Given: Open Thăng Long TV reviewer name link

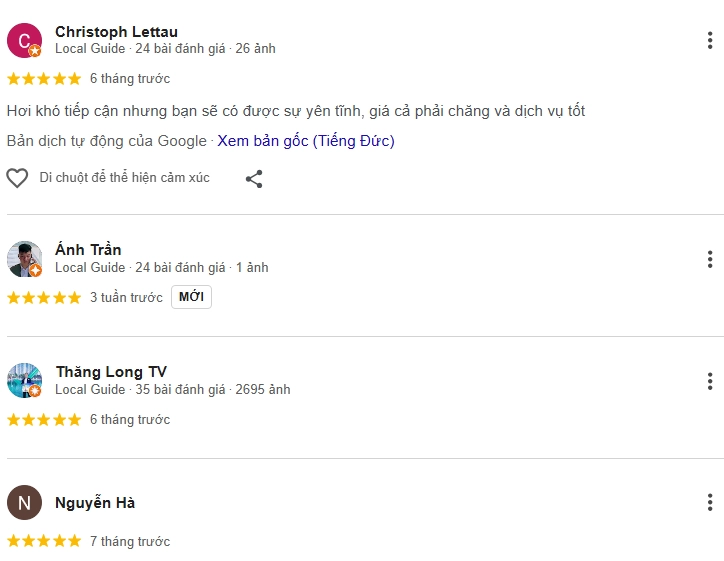Looking at the screenshot, I should [x=111, y=372].
